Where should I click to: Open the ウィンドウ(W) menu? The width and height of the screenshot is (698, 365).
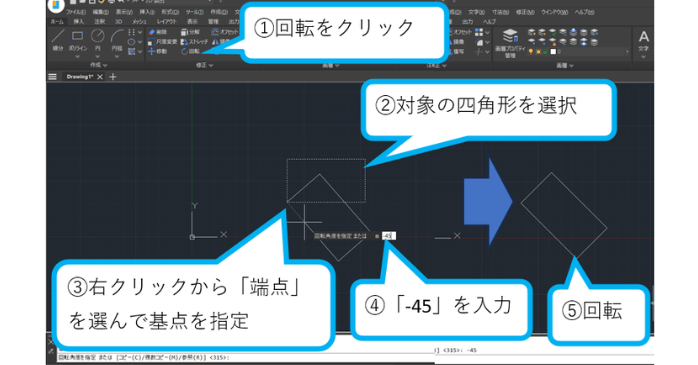(x=555, y=12)
